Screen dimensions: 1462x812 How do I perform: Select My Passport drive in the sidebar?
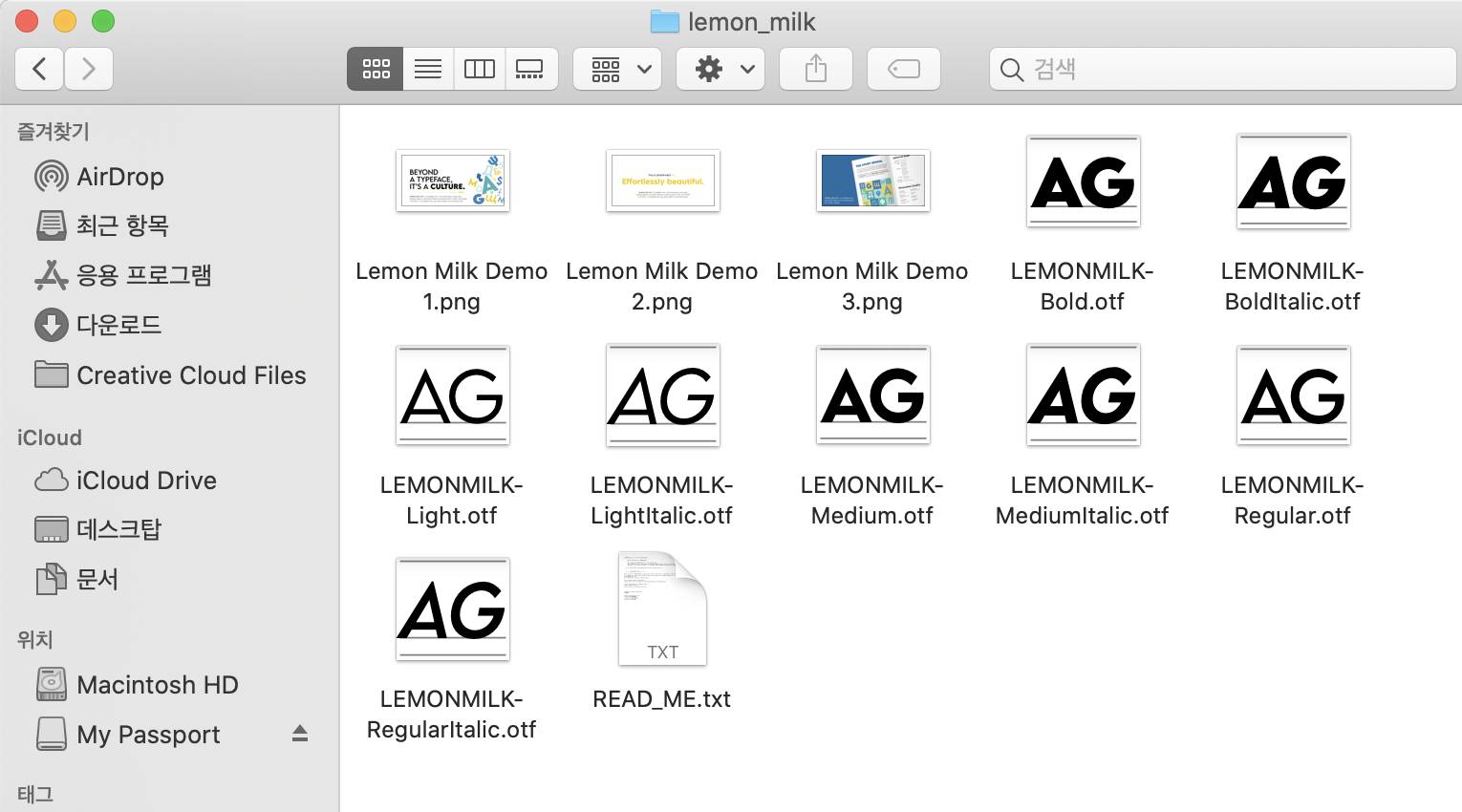coord(127,735)
